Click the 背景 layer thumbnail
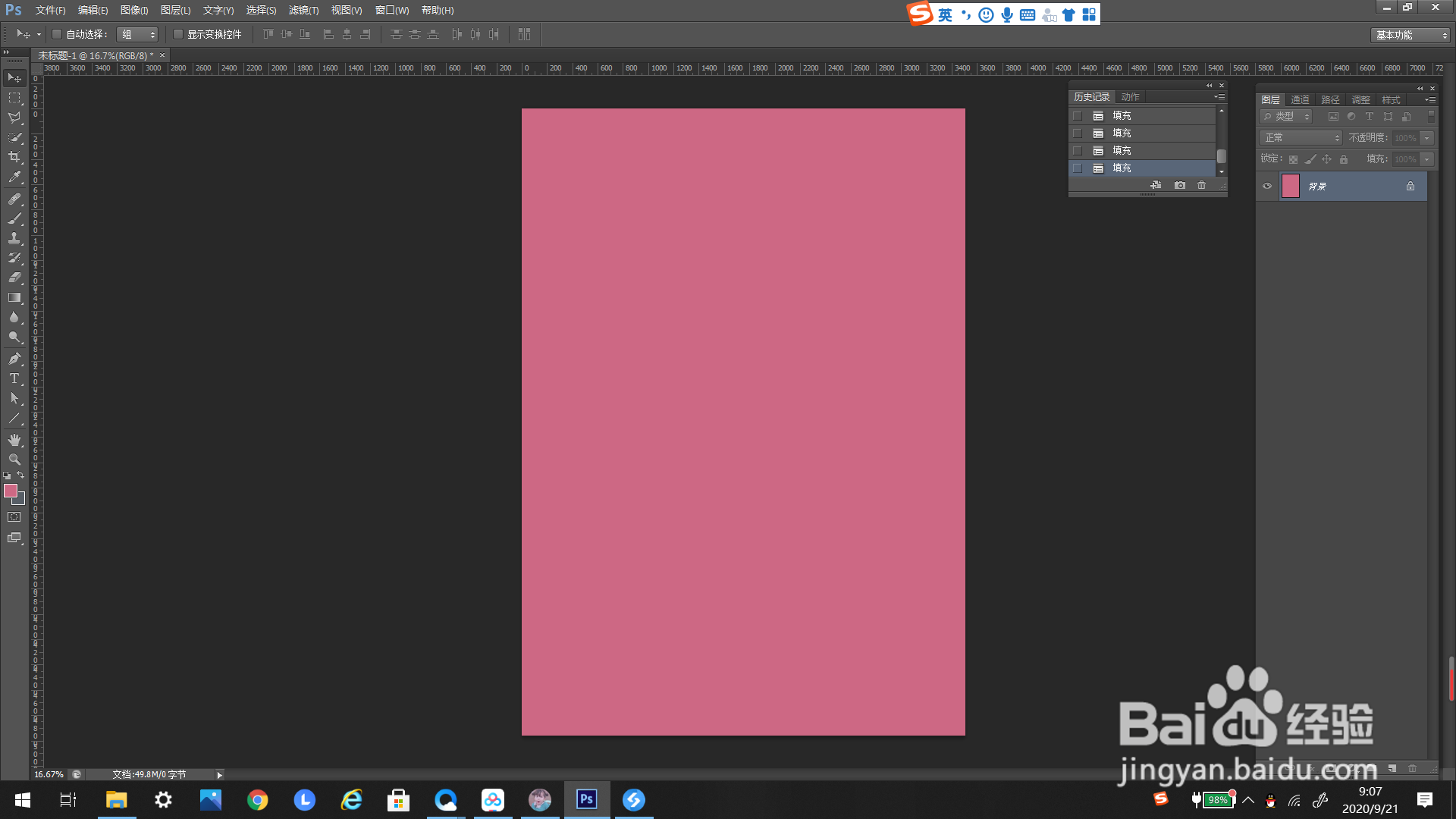The height and width of the screenshot is (819, 1456). [1291, 186]
